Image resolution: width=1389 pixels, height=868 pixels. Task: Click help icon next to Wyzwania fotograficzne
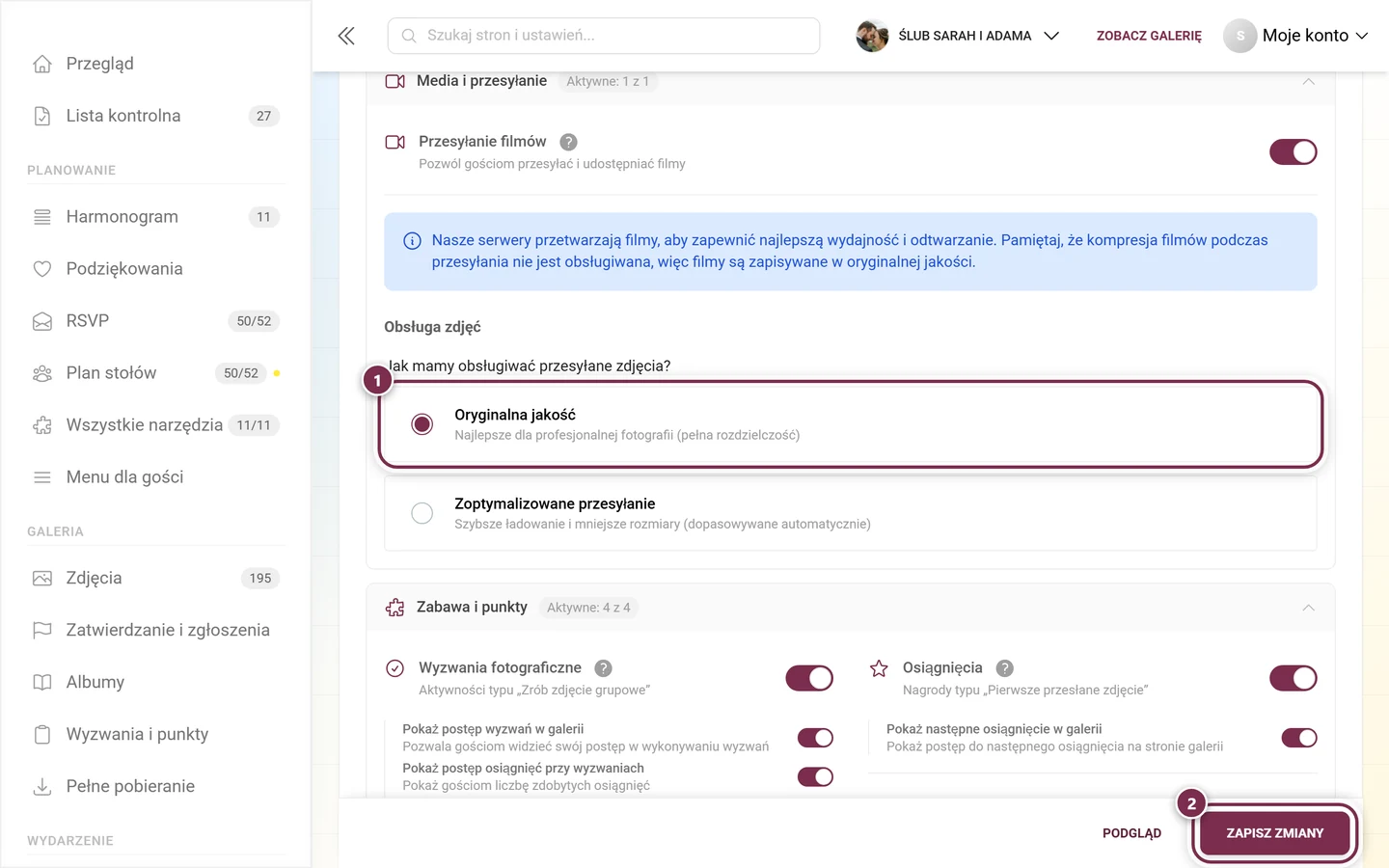(x=604, y=668)
